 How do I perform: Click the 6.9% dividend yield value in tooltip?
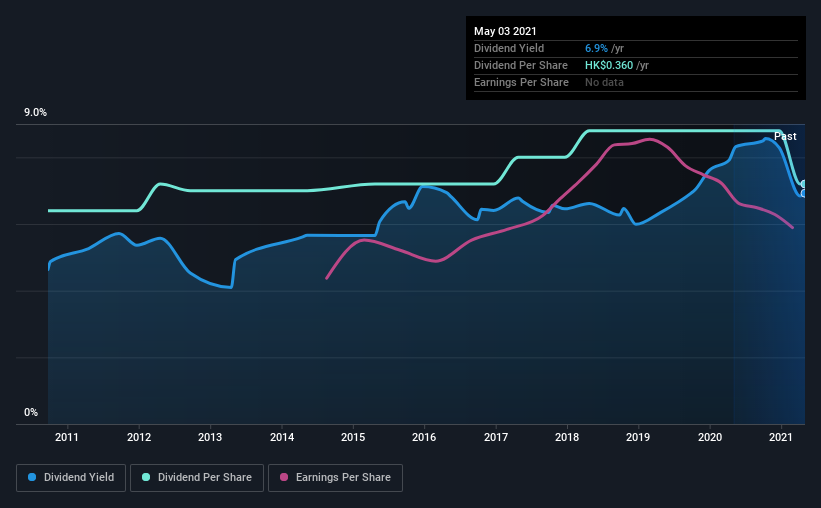click(x=596, y=48)
